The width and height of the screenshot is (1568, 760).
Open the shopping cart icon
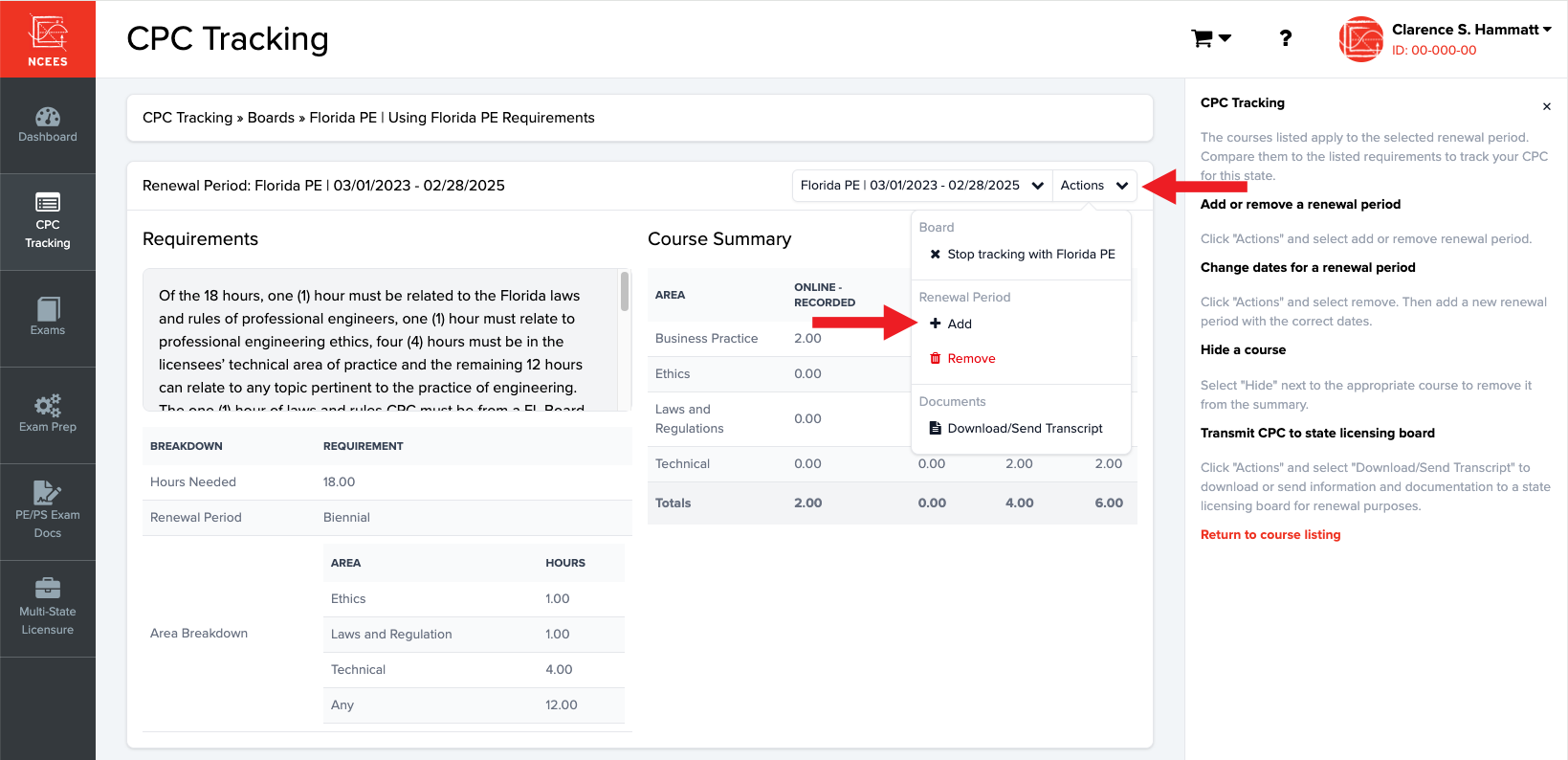pyautogui.click(x=1202, y=38)
